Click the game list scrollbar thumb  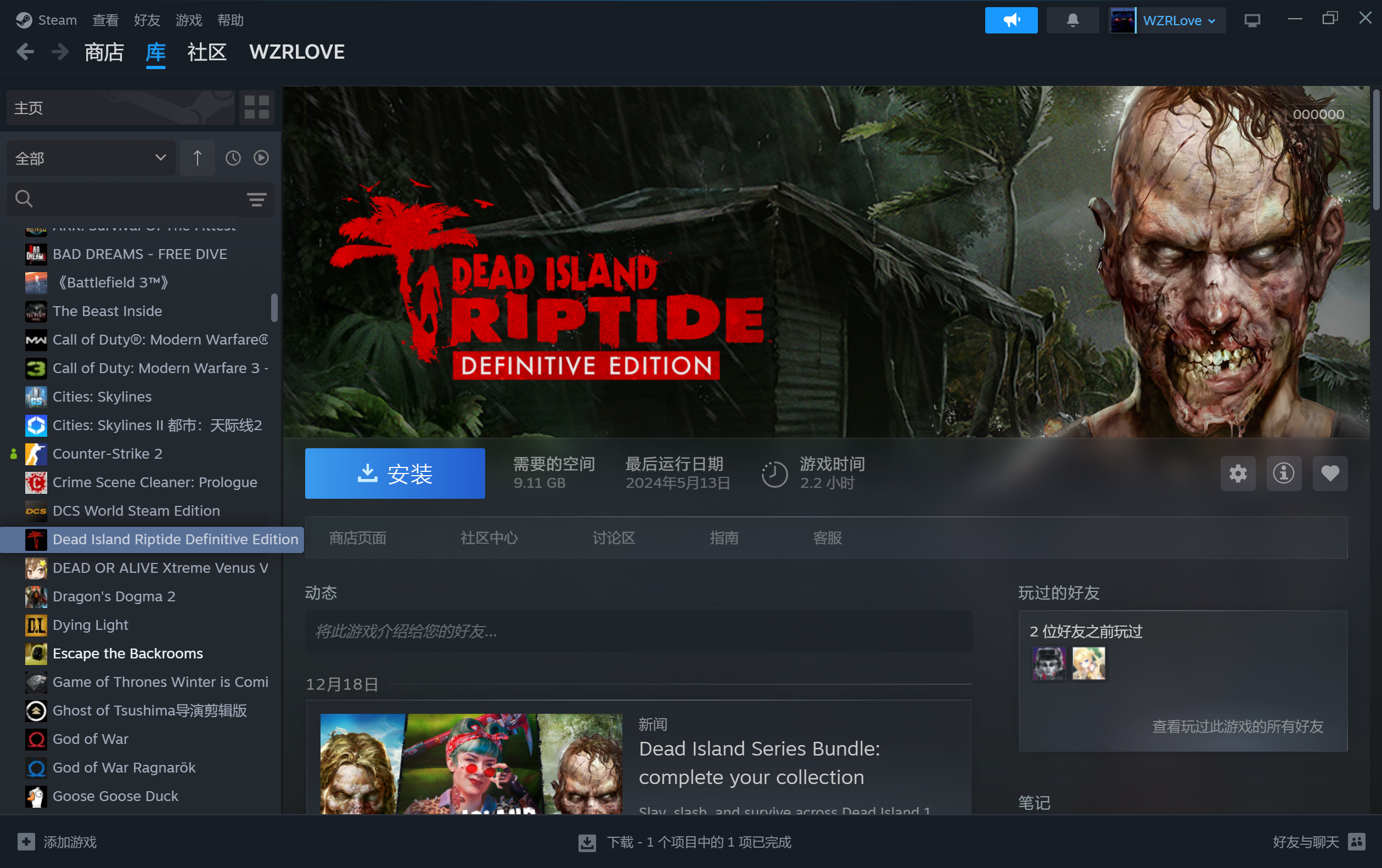click(274, 308)
